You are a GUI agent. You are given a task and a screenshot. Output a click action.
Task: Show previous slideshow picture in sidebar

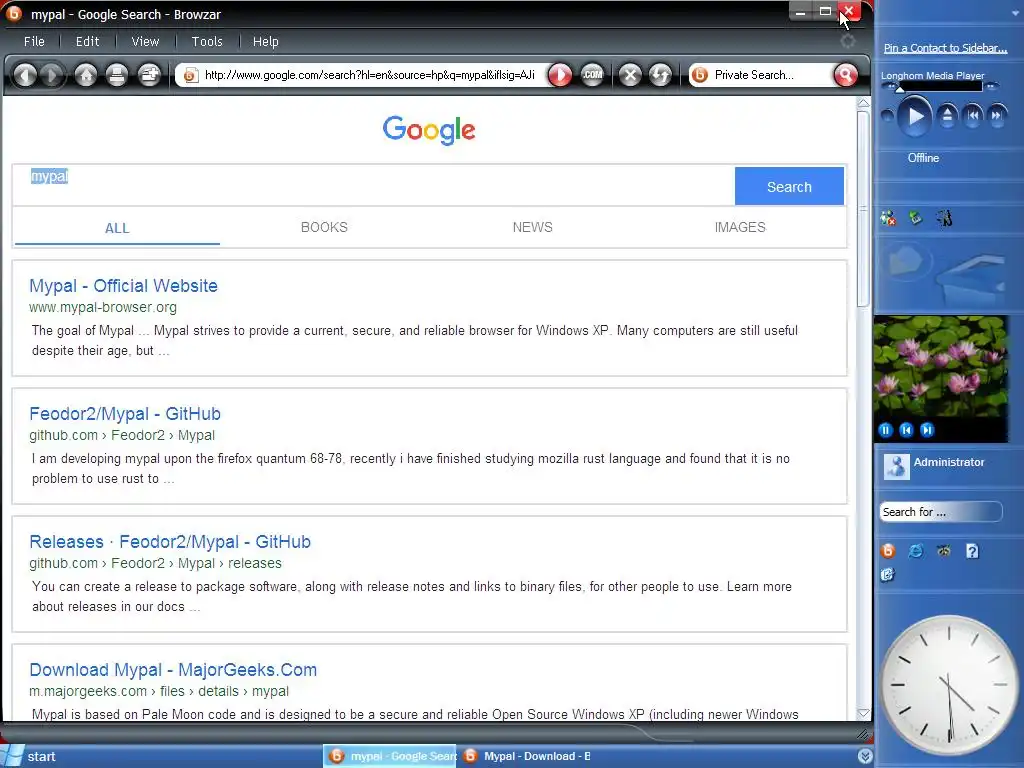906,430
